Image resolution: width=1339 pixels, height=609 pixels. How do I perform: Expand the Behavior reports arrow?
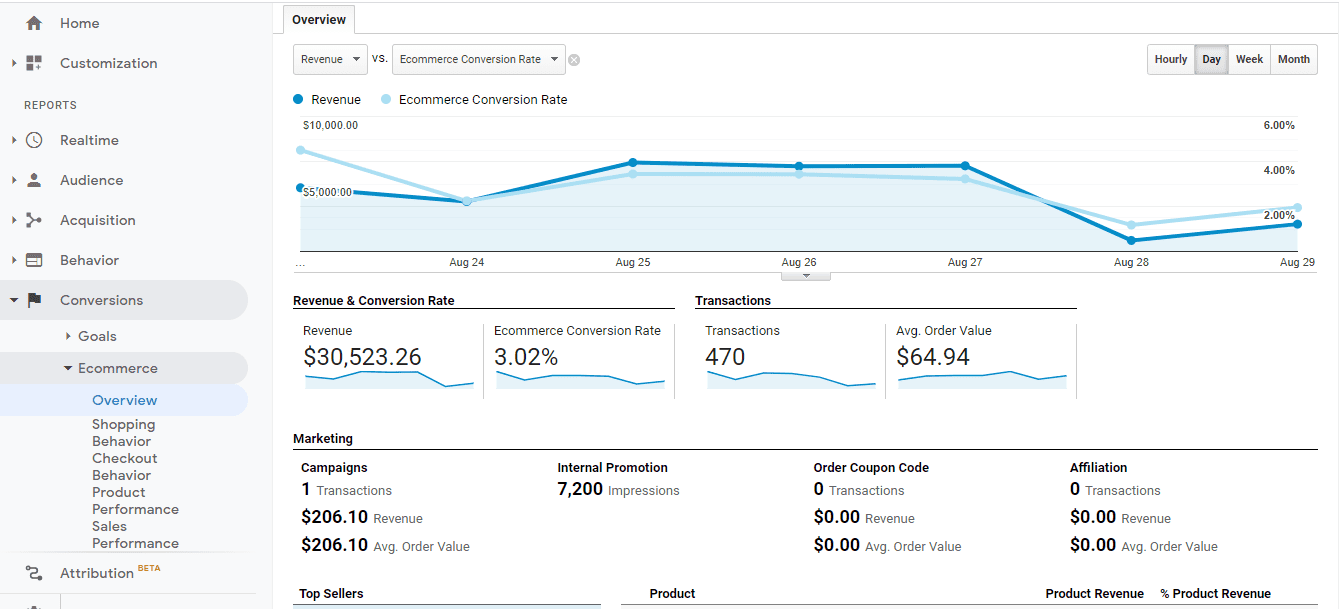14,260
